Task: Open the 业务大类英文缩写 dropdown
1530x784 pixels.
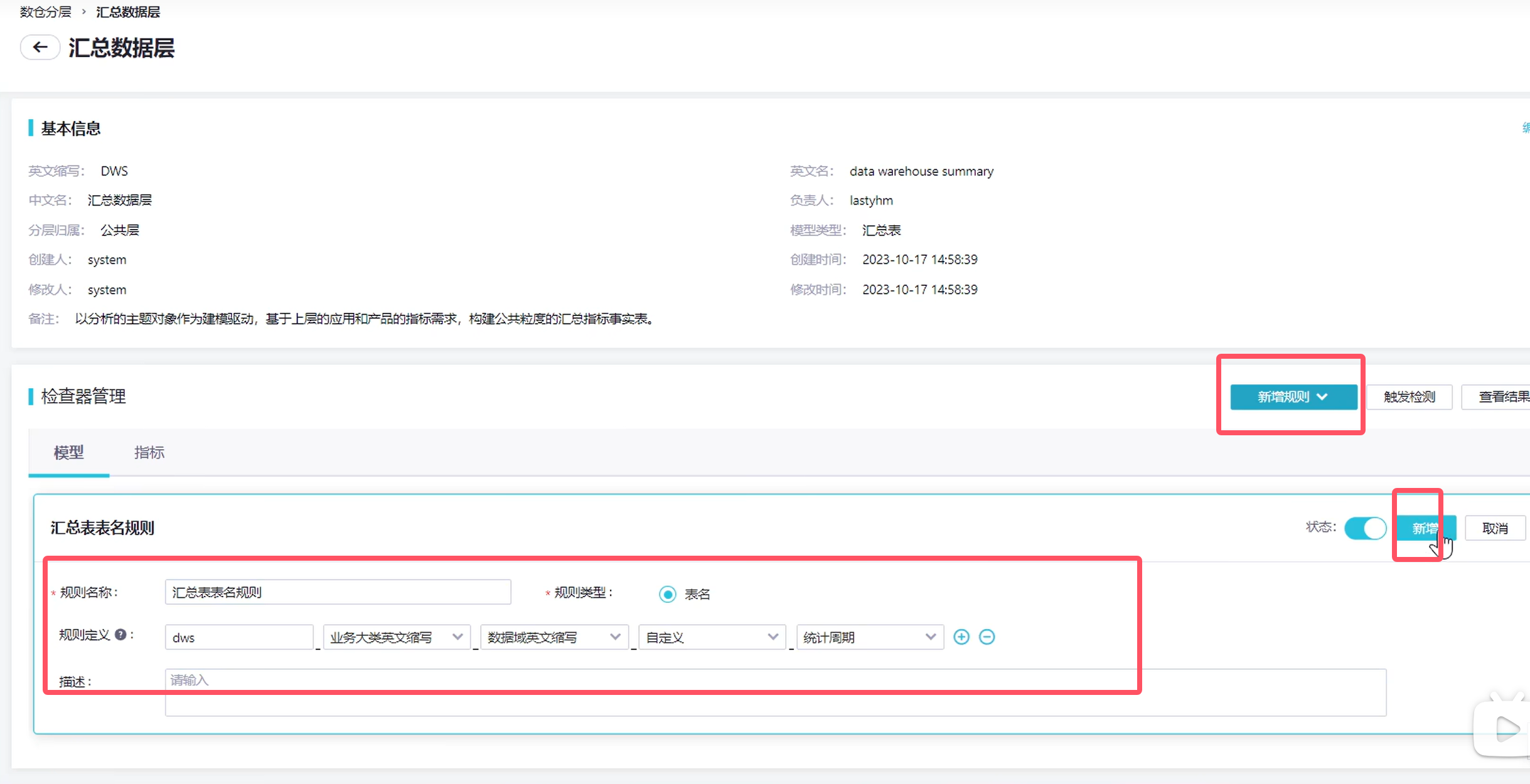Action: [x=396, y=637]
